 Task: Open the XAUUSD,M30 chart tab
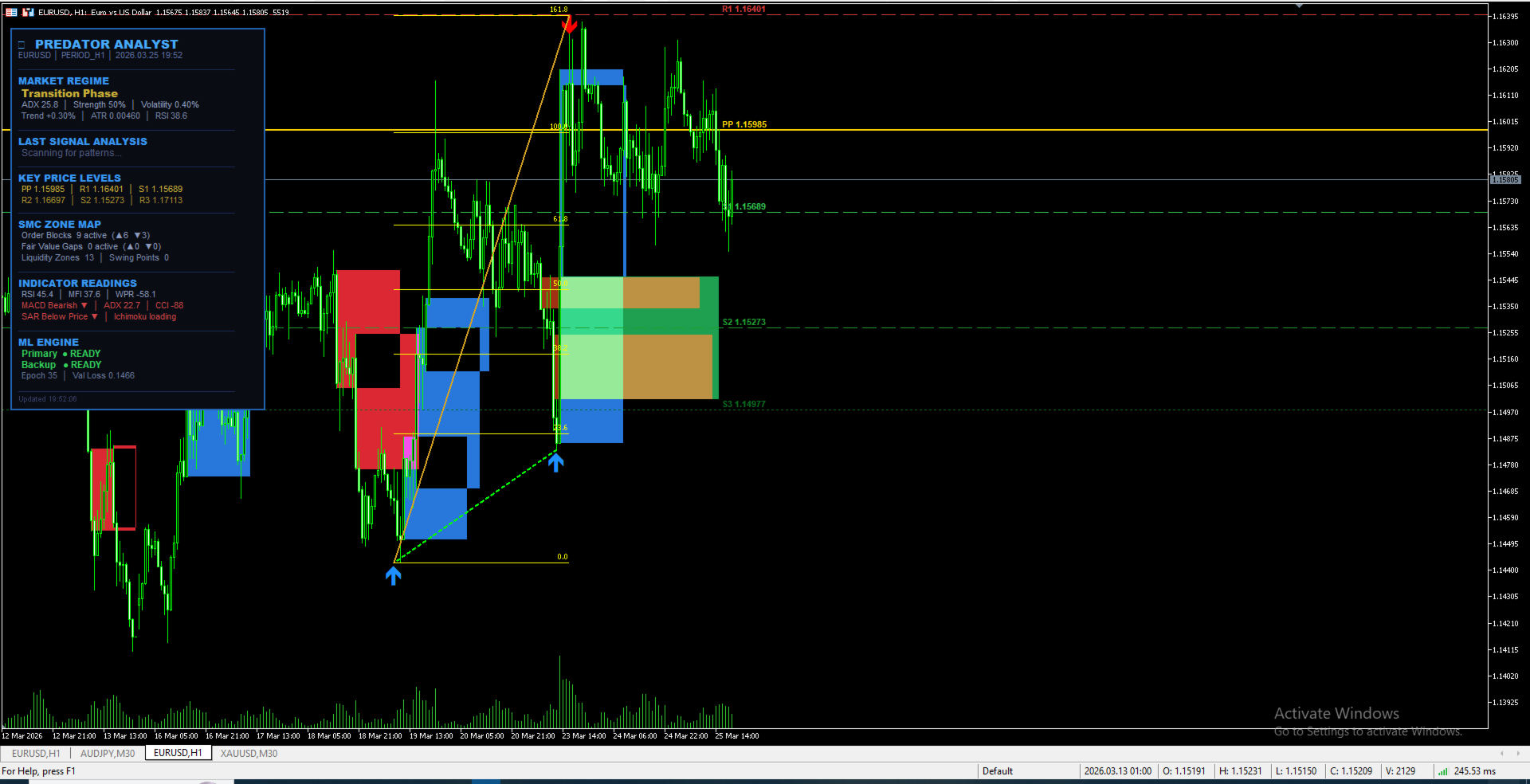(249, 753)
